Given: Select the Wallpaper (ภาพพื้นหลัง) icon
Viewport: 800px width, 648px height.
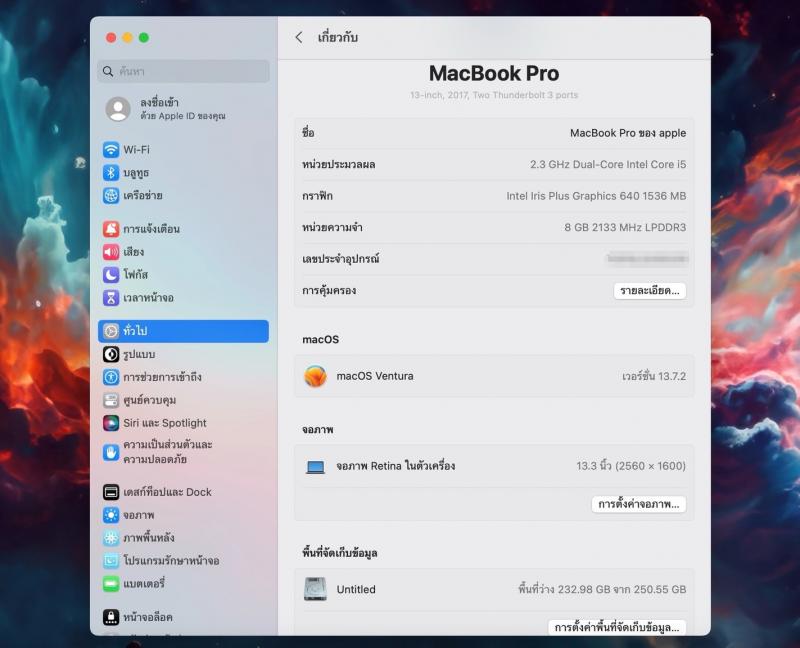Looking at the screenshot, I should (x=111, y=538).
